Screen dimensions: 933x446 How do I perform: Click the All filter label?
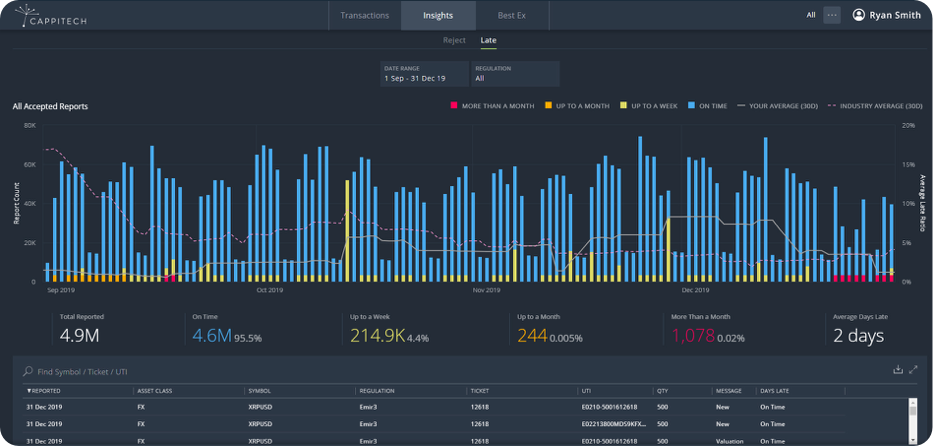point(810,15)
